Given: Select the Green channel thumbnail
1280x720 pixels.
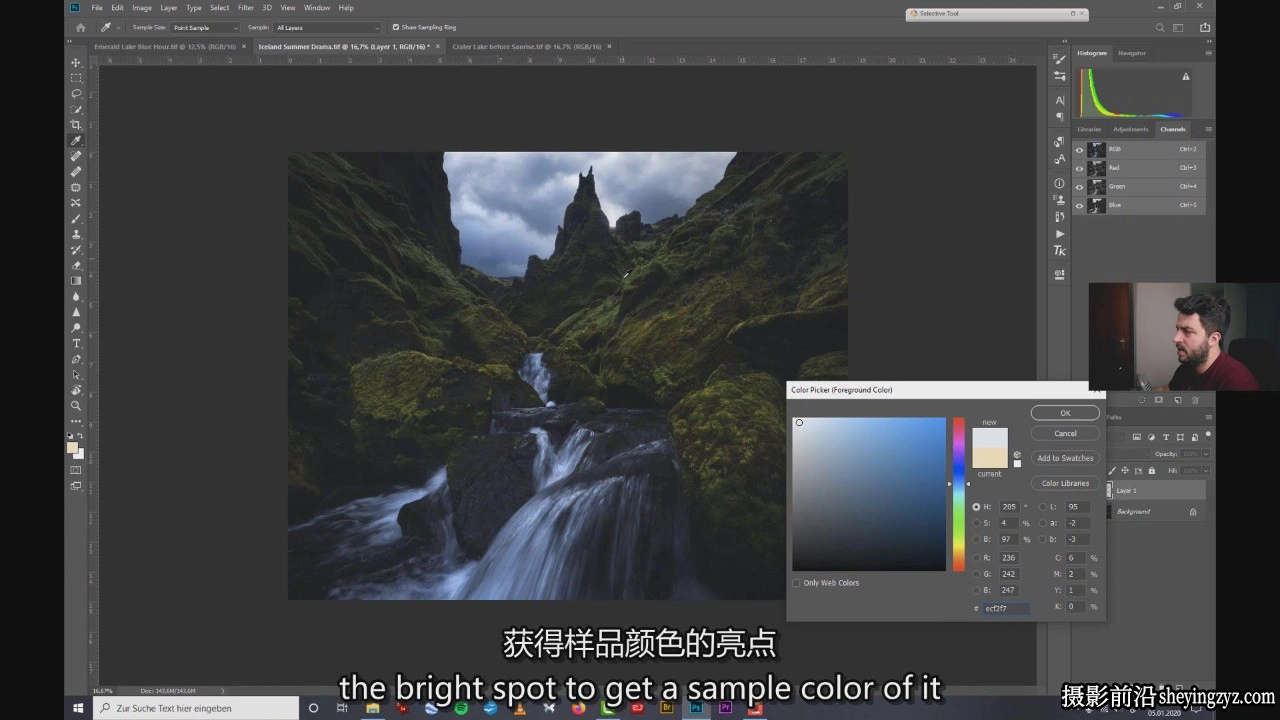Looking at the screenshot, I should (x=1097, y=186).
